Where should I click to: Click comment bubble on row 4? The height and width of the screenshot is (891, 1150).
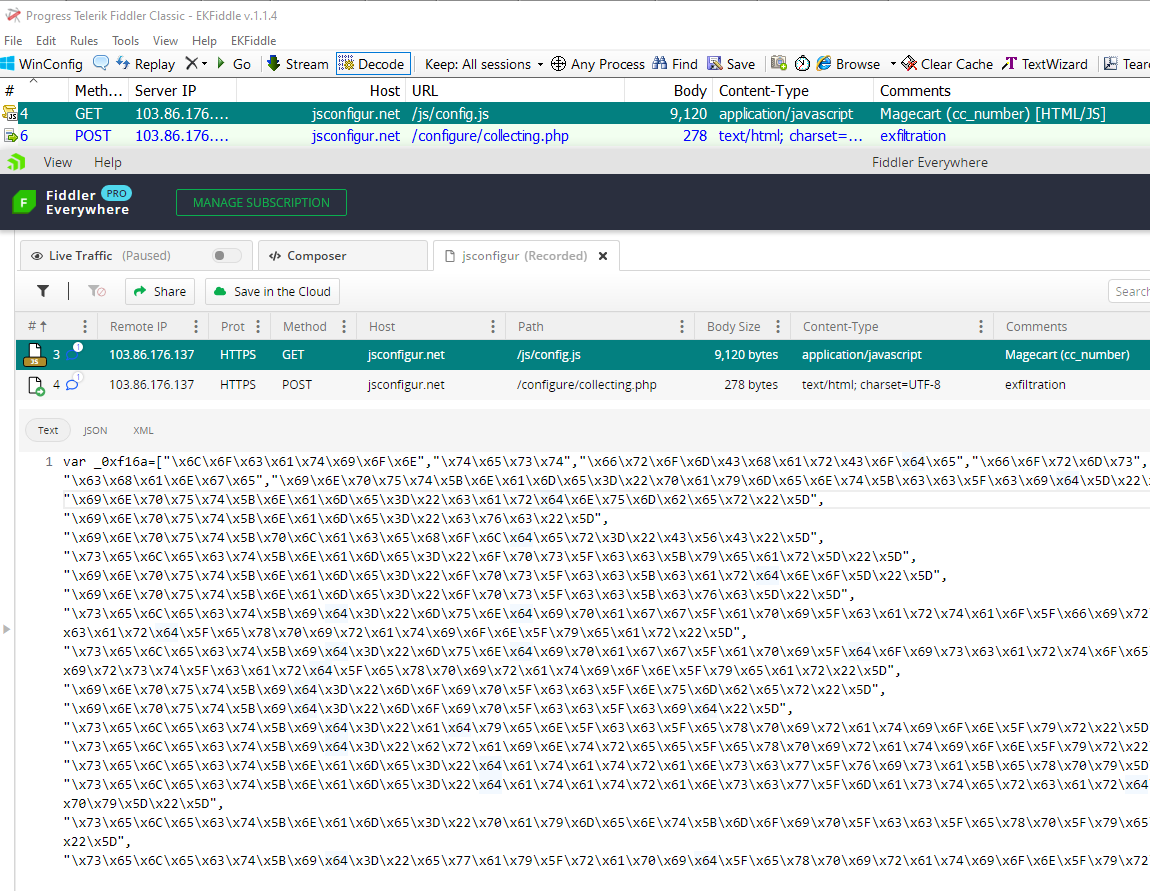(x=73, y=383)
